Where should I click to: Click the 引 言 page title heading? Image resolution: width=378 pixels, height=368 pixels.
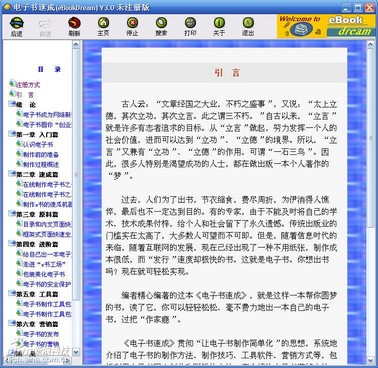(227, 72)
